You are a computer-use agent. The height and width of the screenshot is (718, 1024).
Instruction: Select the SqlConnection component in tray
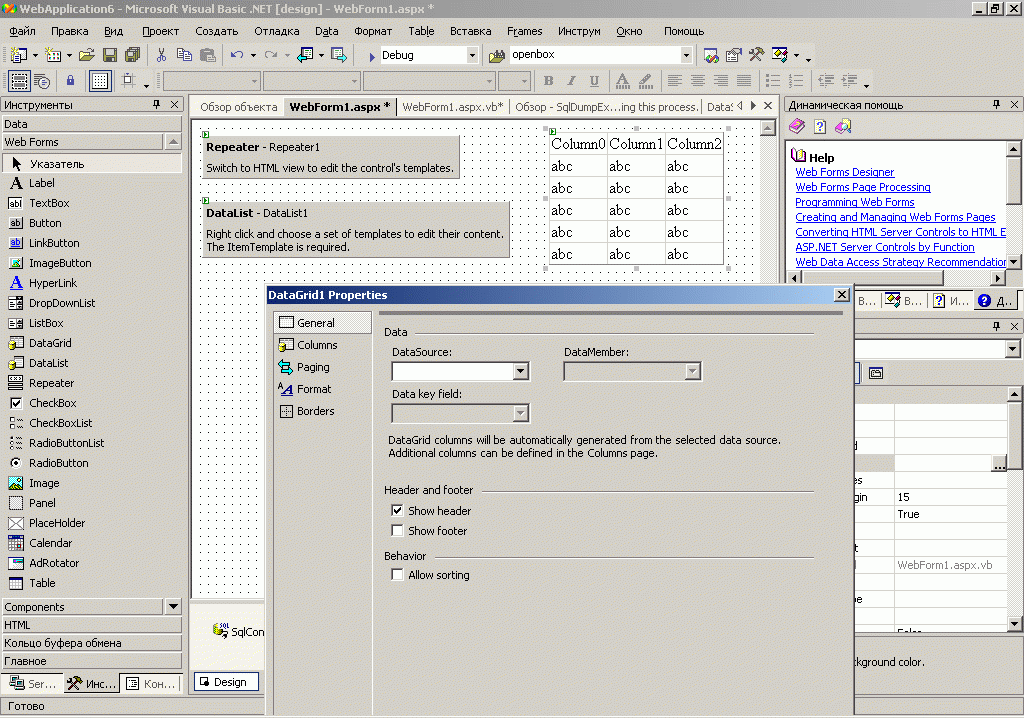point(239,630)
